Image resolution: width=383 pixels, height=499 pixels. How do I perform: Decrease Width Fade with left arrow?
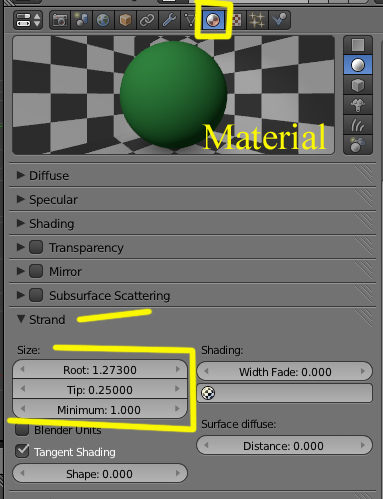206,371
